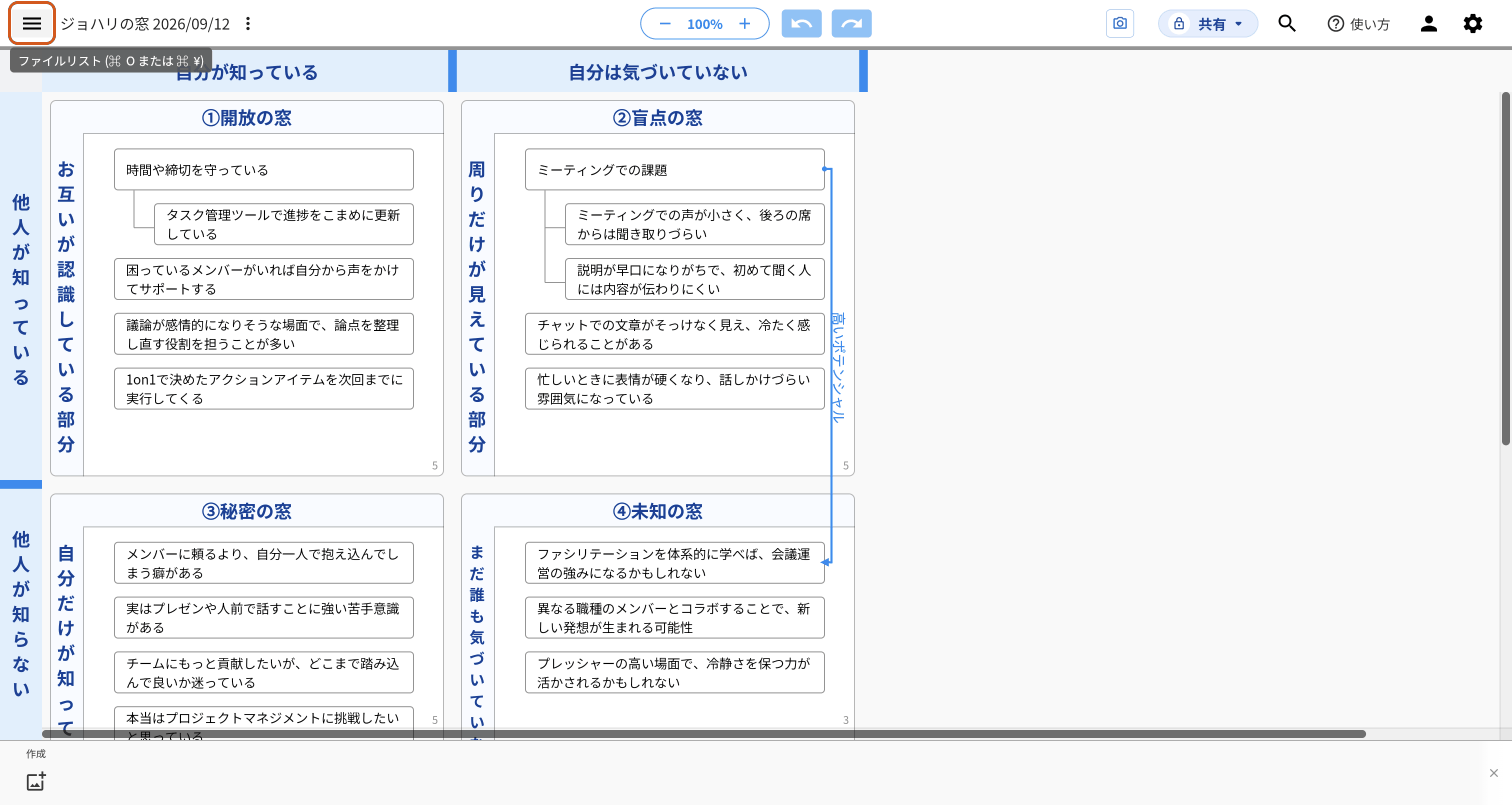
Task: Select the 他人が知らない row header
Action: 21,614
